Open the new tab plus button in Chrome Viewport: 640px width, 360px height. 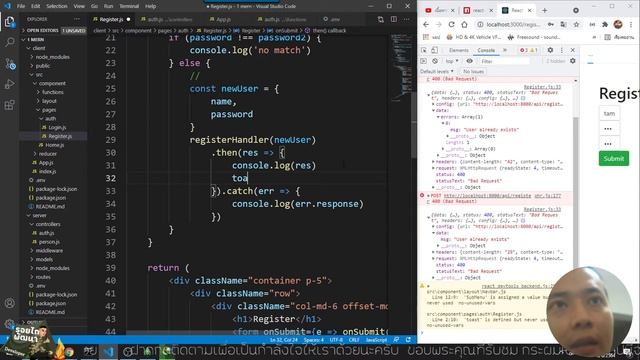tap(544, 10)
